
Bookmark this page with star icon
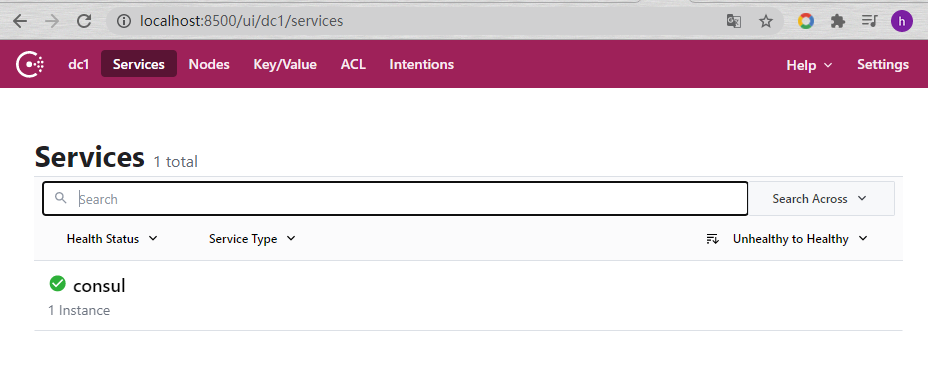[x=766, y=21]
